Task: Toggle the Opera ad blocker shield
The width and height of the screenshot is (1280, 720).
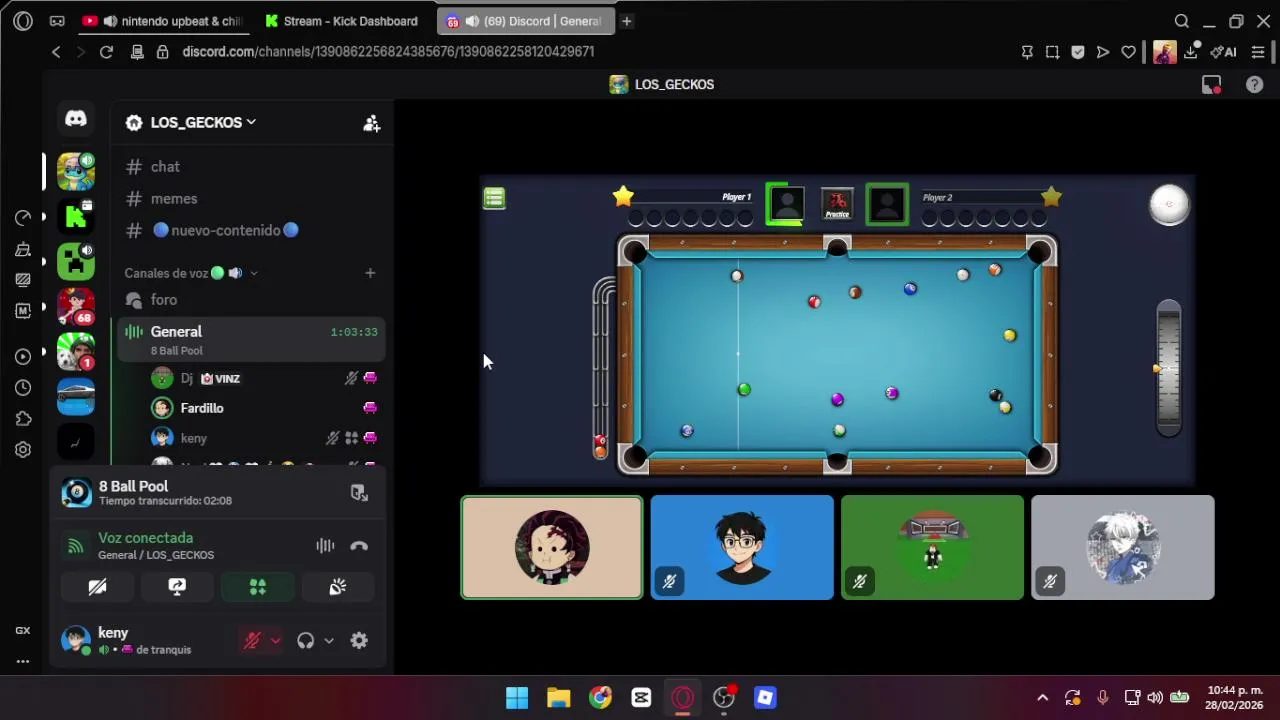Action: (1077, 52)
